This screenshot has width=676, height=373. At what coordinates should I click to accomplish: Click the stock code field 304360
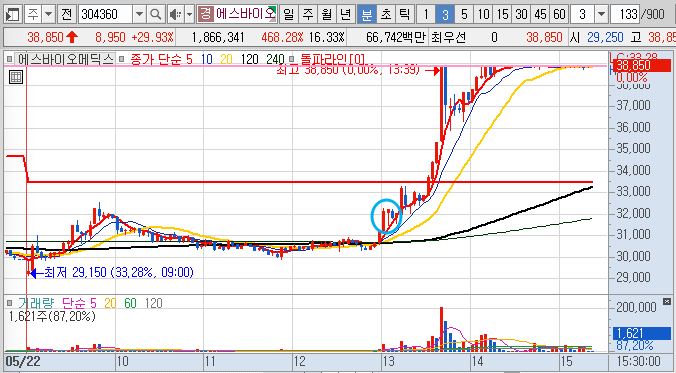(x=106, y=15)
